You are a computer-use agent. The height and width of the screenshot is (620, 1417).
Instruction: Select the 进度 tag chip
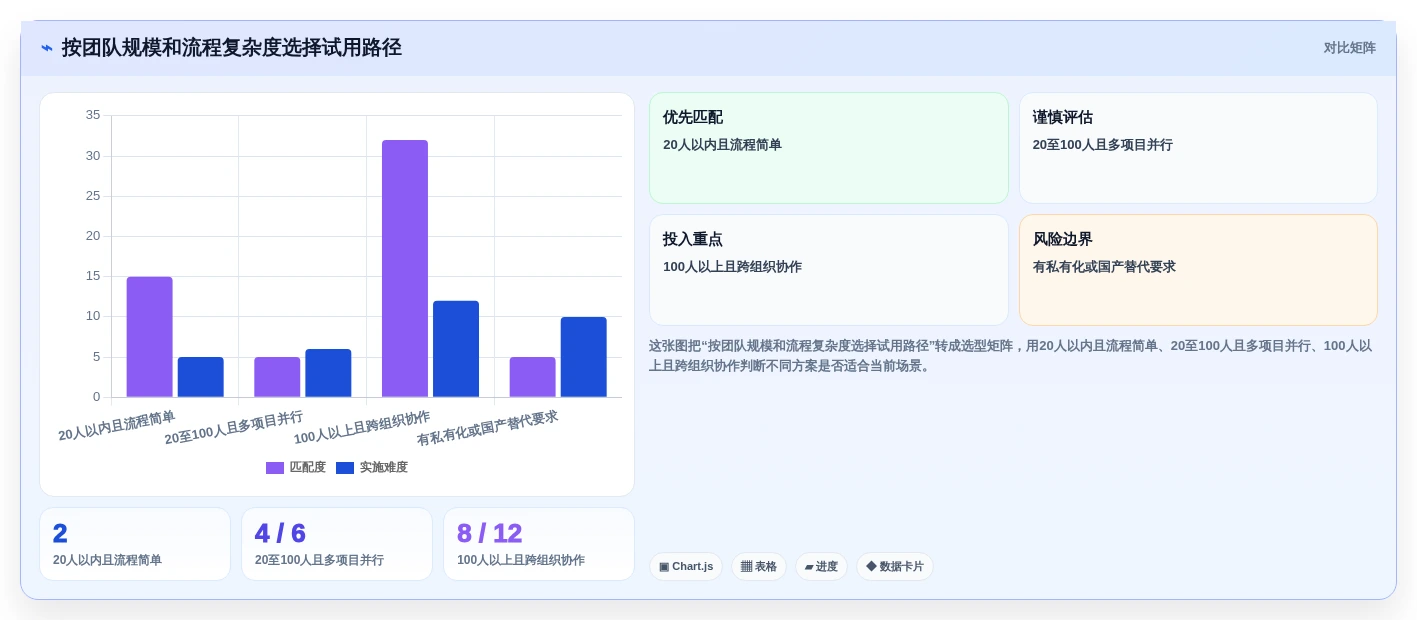click(821, 567)
